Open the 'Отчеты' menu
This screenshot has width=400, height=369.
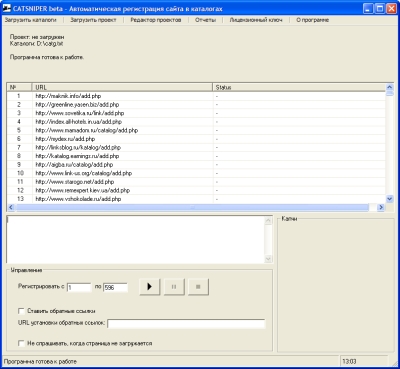pos(205,20)
